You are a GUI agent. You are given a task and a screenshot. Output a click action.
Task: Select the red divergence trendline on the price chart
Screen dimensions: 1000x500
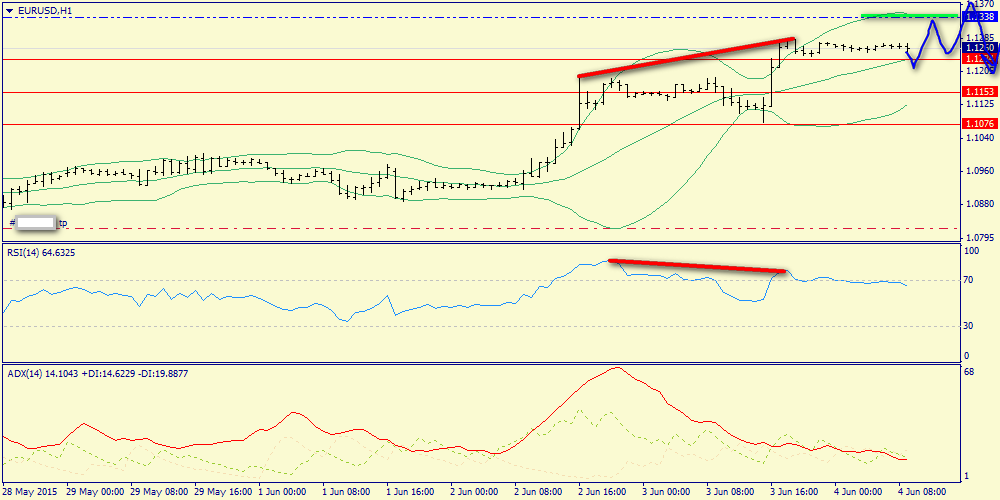pos(686,58)
